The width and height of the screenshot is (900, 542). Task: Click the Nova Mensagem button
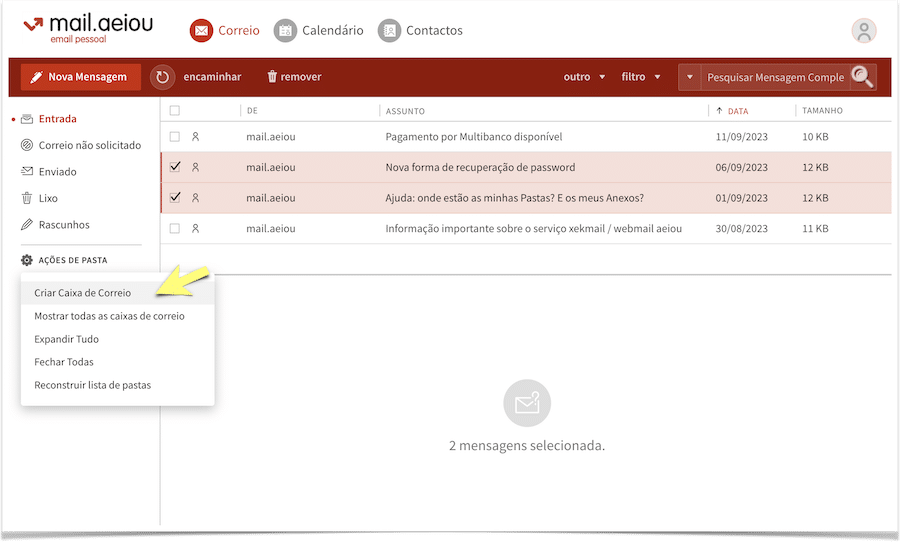click(81, 77)
